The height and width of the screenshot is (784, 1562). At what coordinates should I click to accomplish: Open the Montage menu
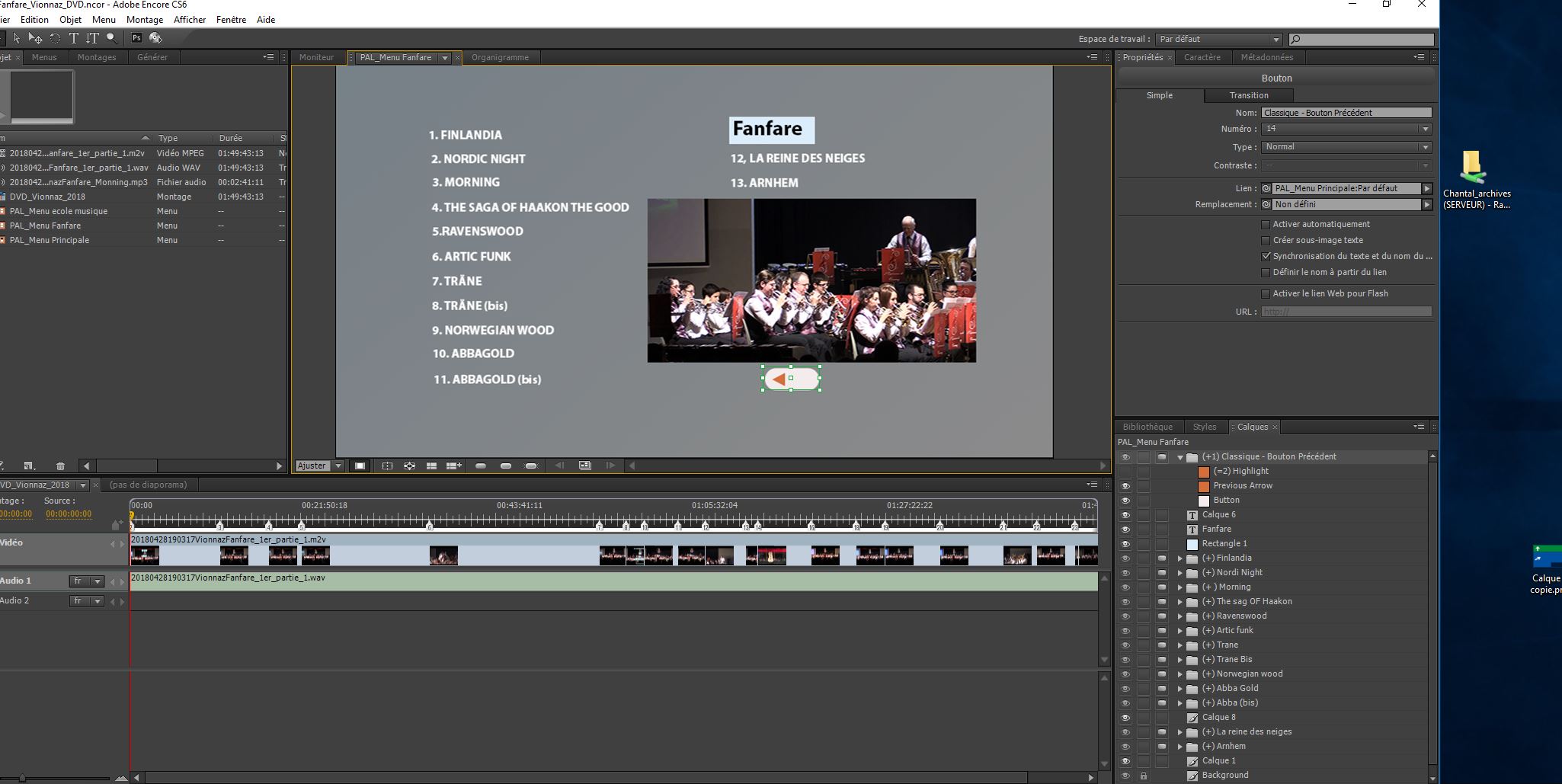click(144, 20)
